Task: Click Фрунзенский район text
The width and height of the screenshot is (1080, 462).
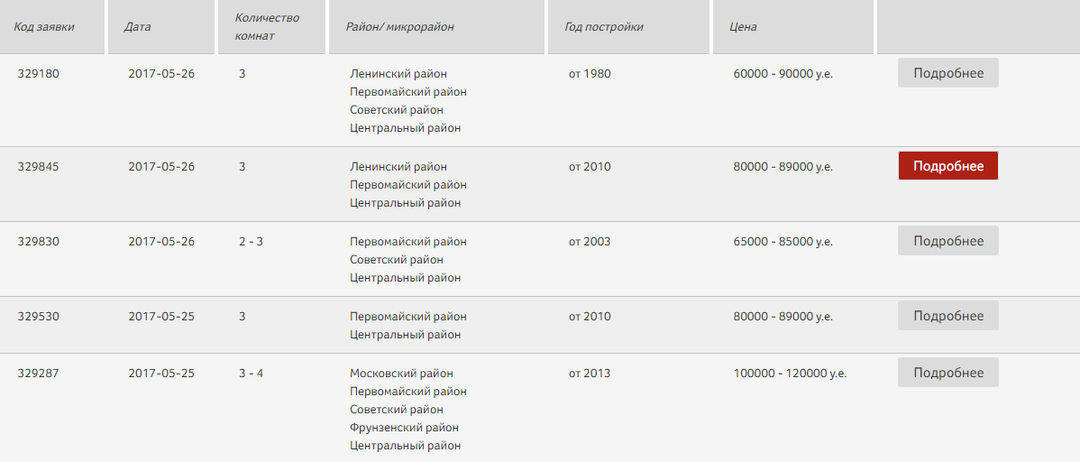Action: pos(405,428)
